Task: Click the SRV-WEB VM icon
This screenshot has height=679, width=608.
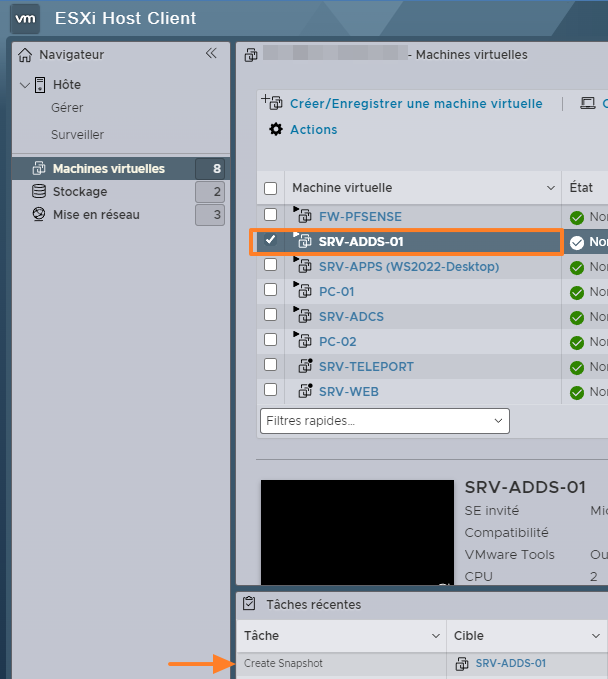Action: (305, 391)
